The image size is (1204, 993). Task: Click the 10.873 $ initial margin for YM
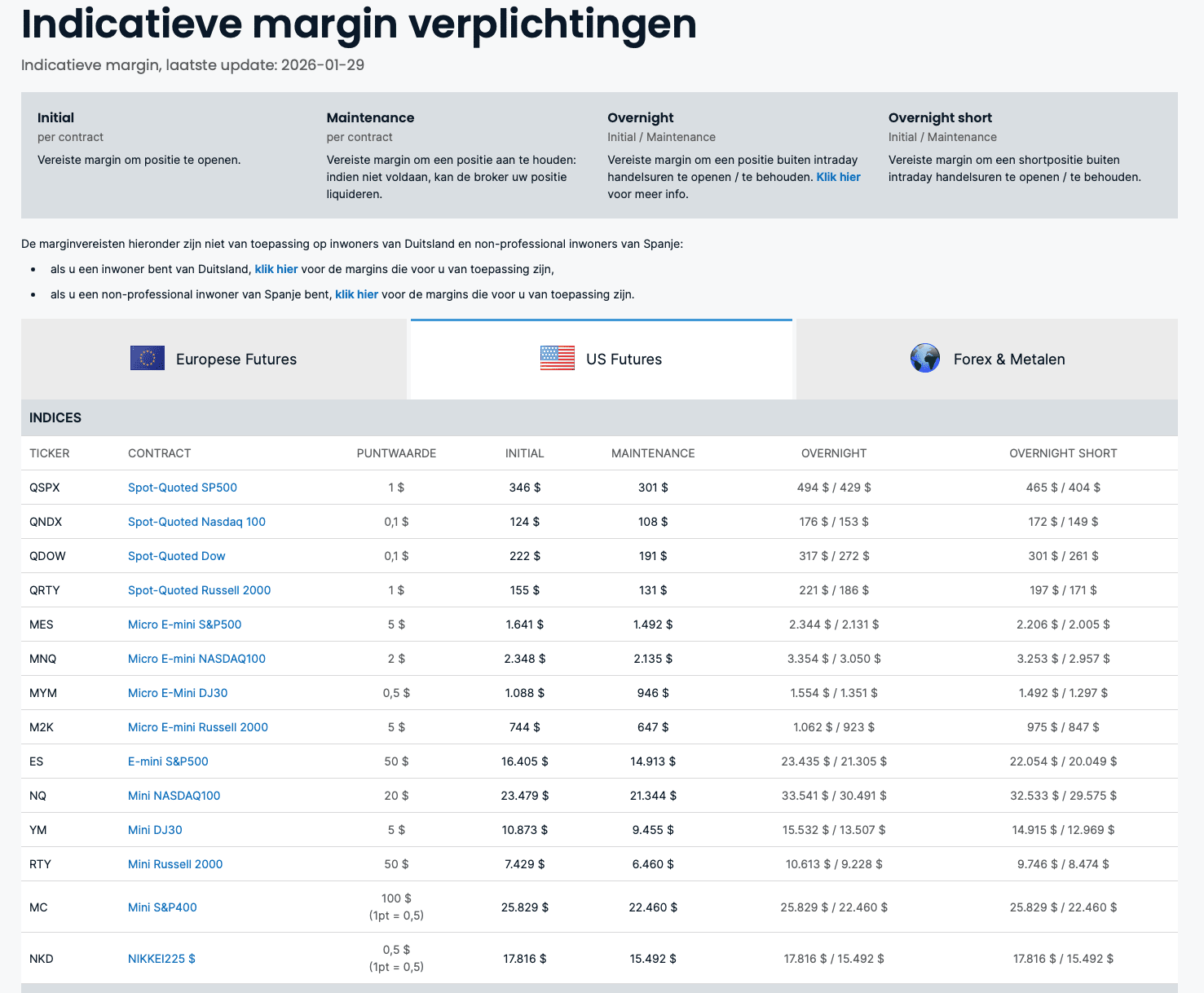[525, 830]
